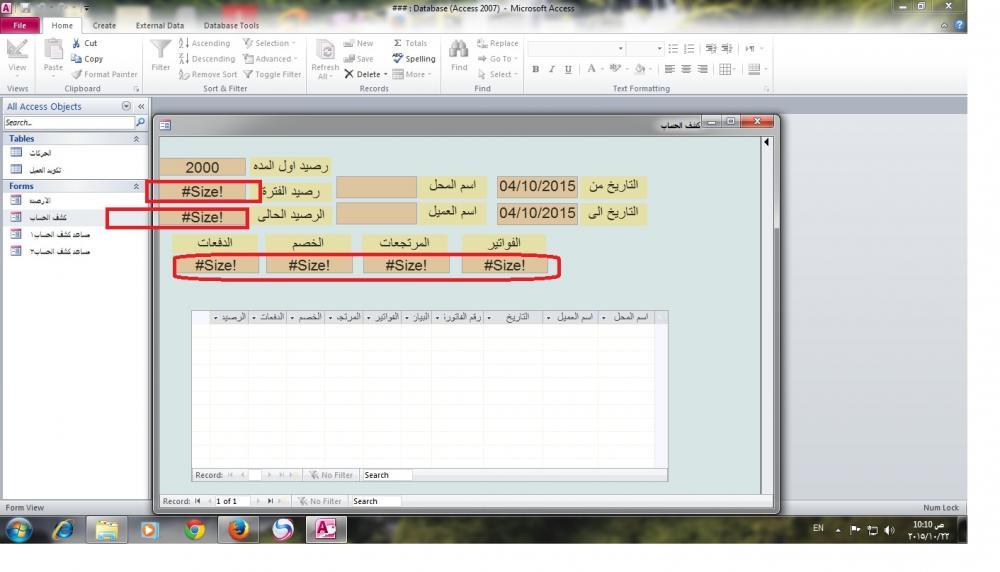The height and width of the screenshot is (572, 1000).
Task: Click Totals in Records group
Action: (x=410, y=43)
